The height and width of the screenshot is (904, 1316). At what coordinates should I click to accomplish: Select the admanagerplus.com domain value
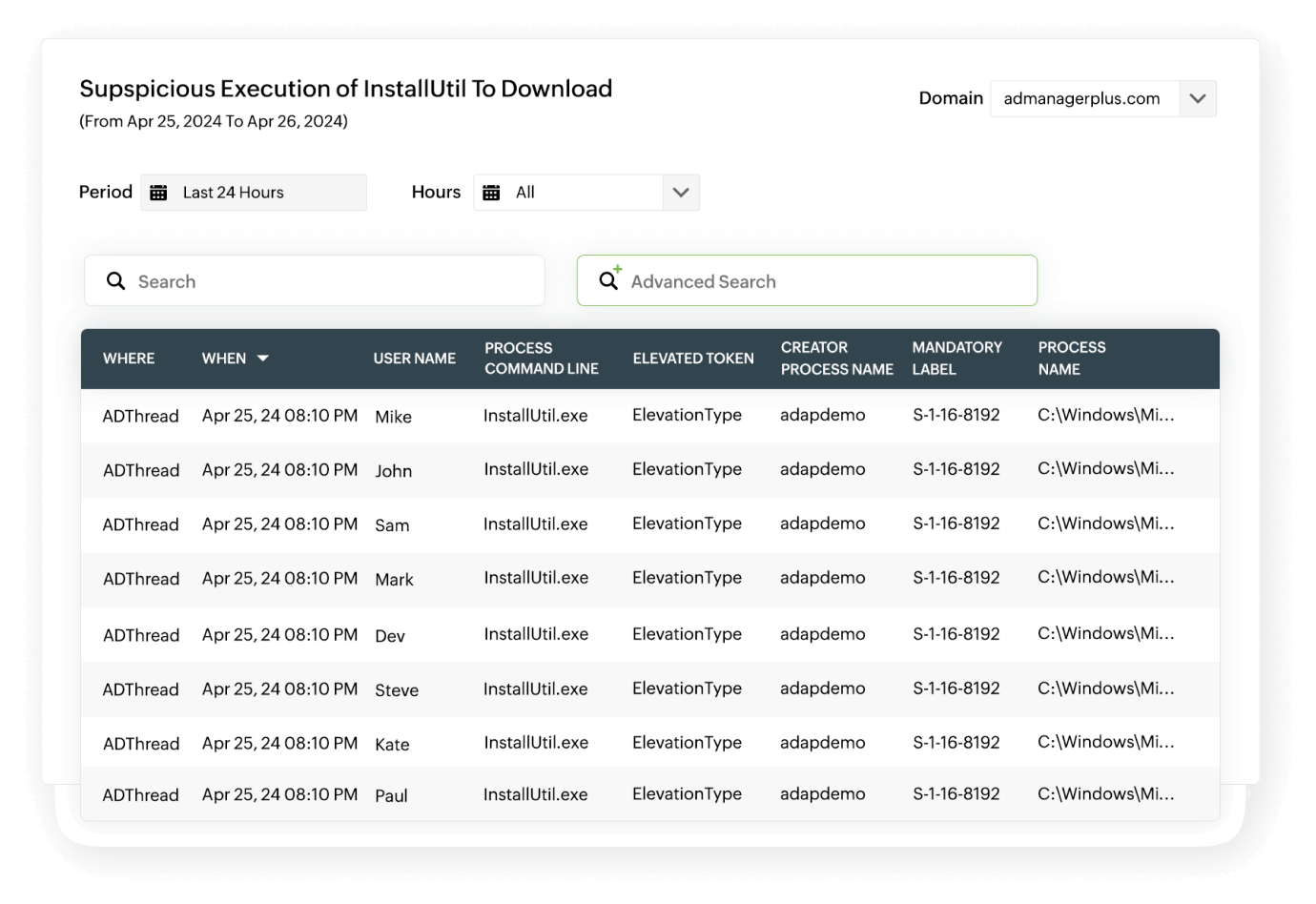coord(1082,98)
